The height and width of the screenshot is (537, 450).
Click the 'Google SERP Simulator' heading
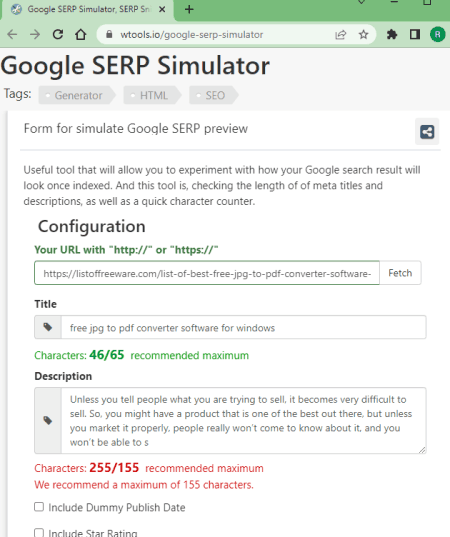135,65
